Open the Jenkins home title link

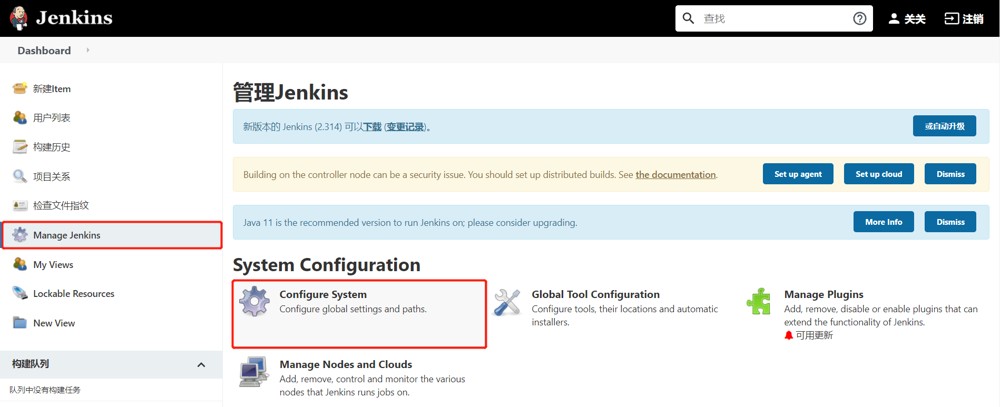pos(74,18)
